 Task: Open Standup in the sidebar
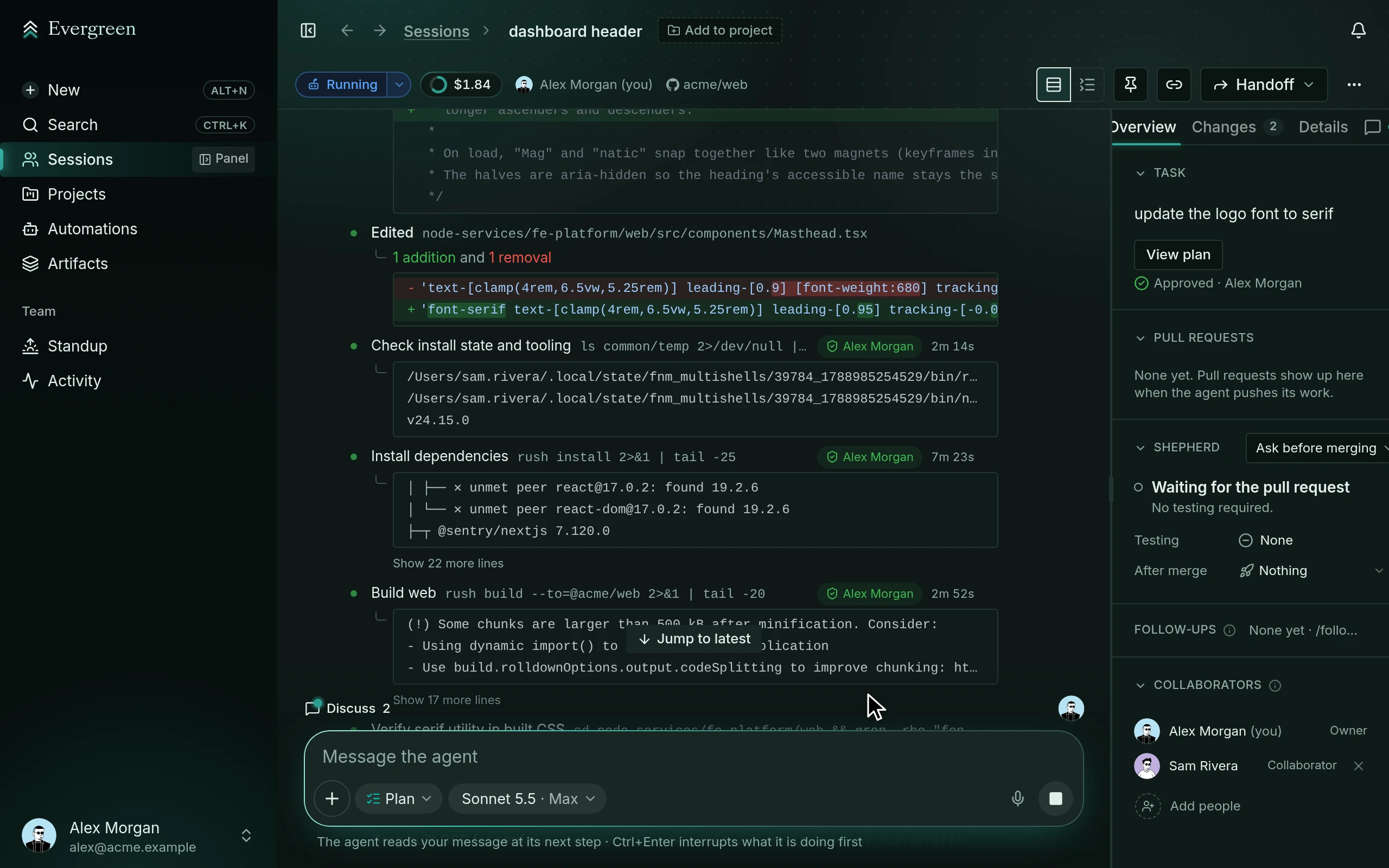138,346
